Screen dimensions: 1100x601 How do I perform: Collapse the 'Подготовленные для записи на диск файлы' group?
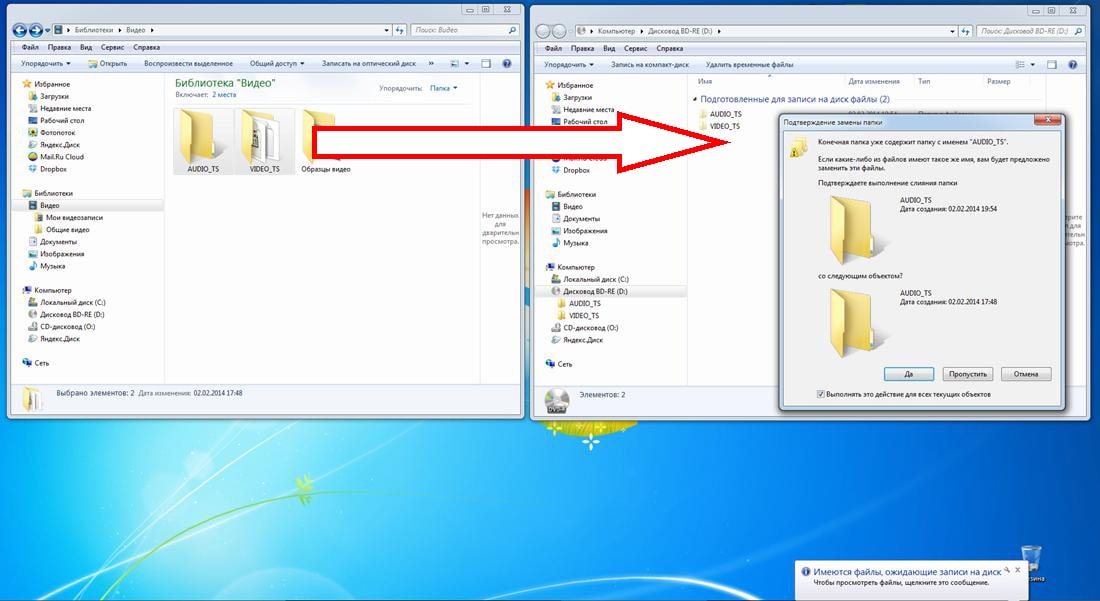click(694, 100)
